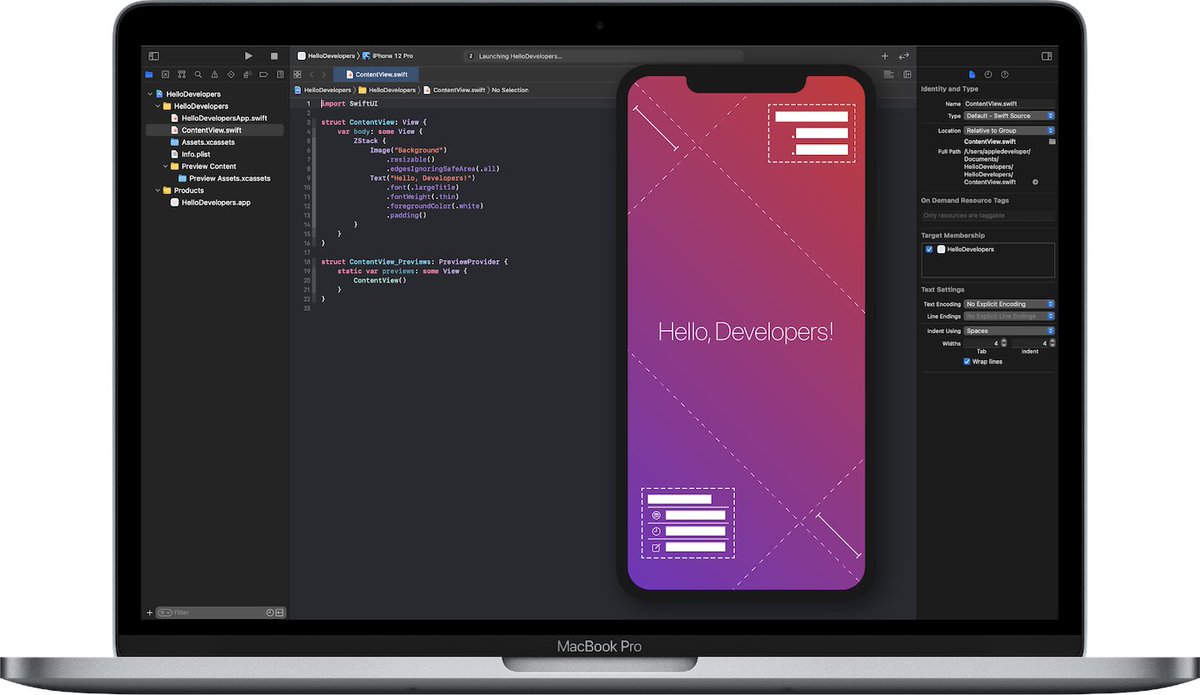Stop the running app
The height and width of the screenshot is (695, 1200).
click(273, 56)
